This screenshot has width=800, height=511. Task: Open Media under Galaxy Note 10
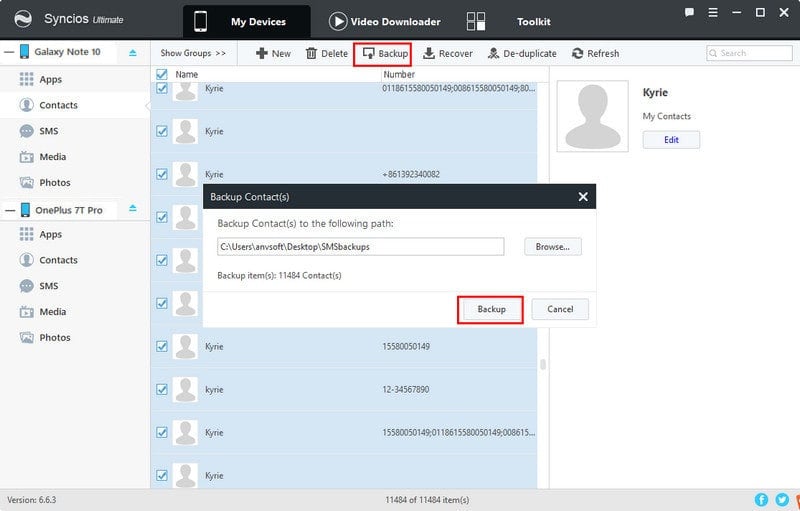[74, 157]
